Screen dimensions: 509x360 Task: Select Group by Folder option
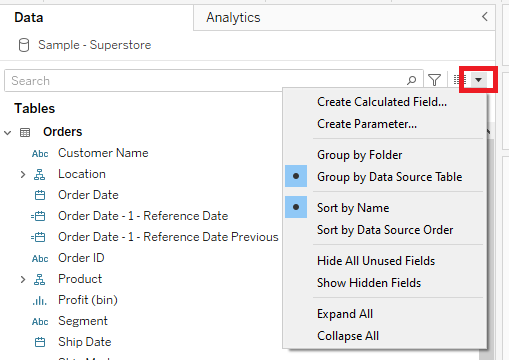coord(360,155)
